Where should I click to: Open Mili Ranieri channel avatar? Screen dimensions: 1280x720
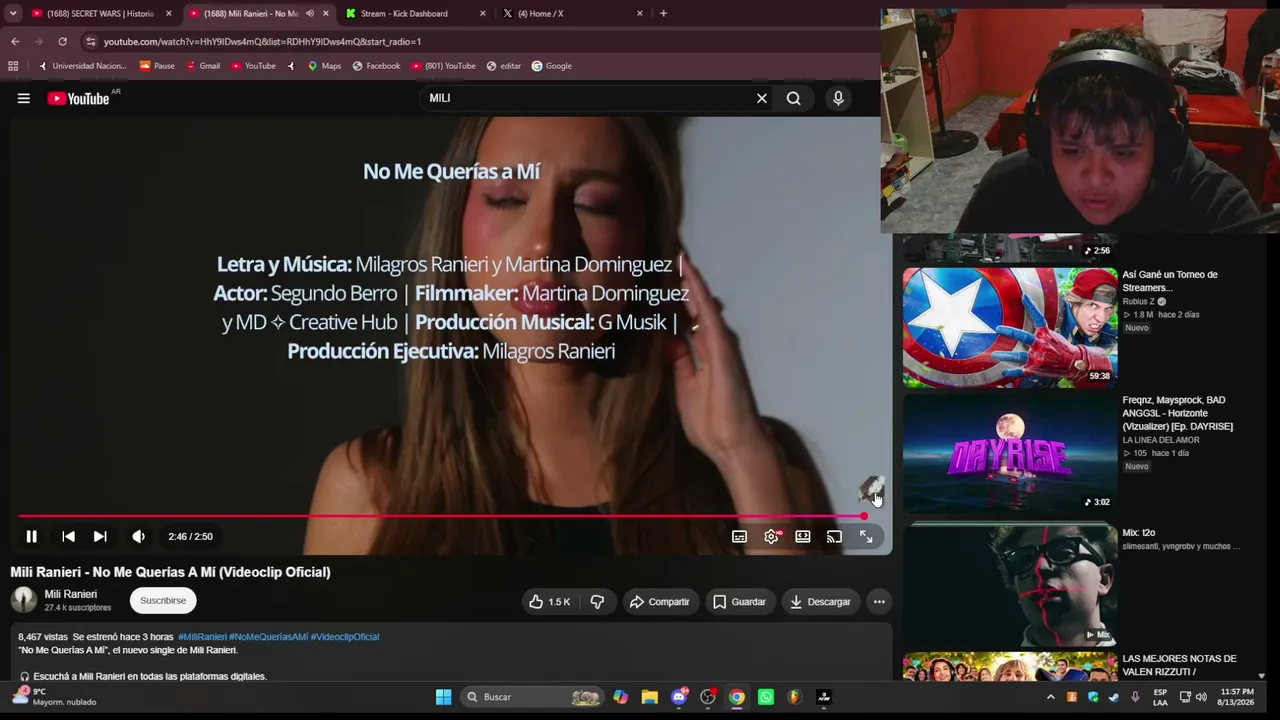(x=24, y=600)
